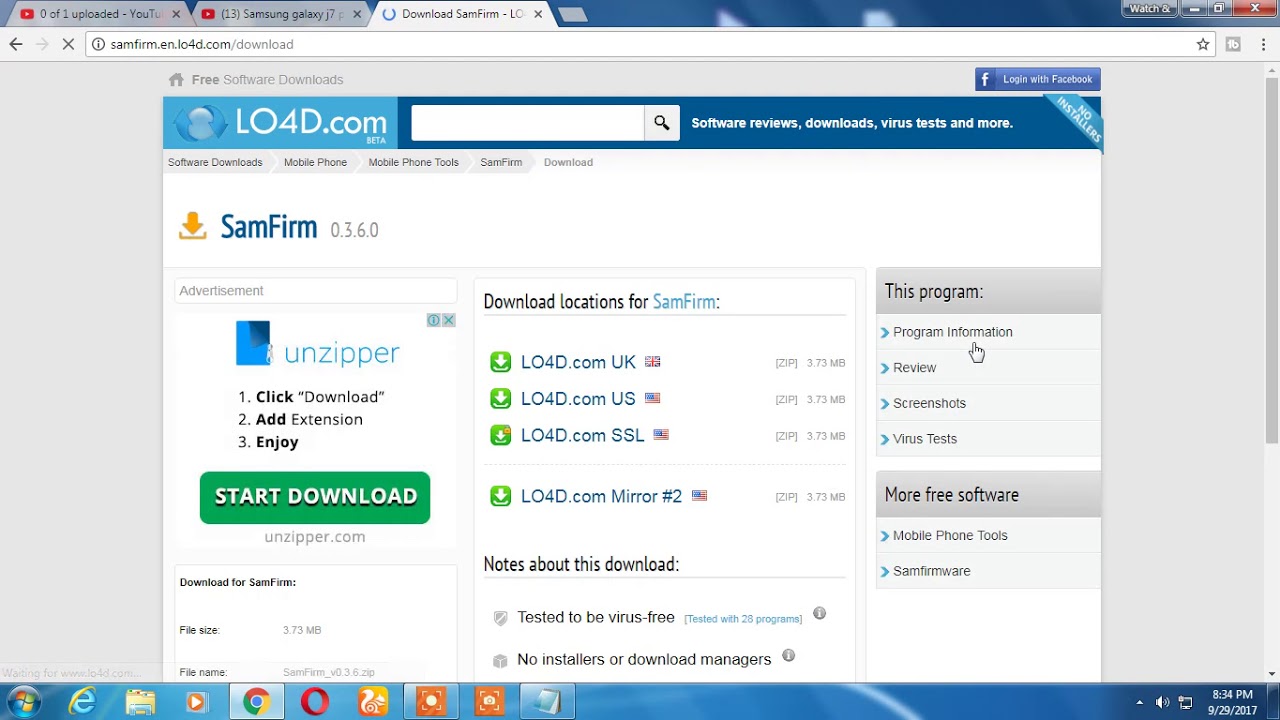Click the browser address bar URL
The width and height of the screenshot is (1280, 720).
point(201,44)
